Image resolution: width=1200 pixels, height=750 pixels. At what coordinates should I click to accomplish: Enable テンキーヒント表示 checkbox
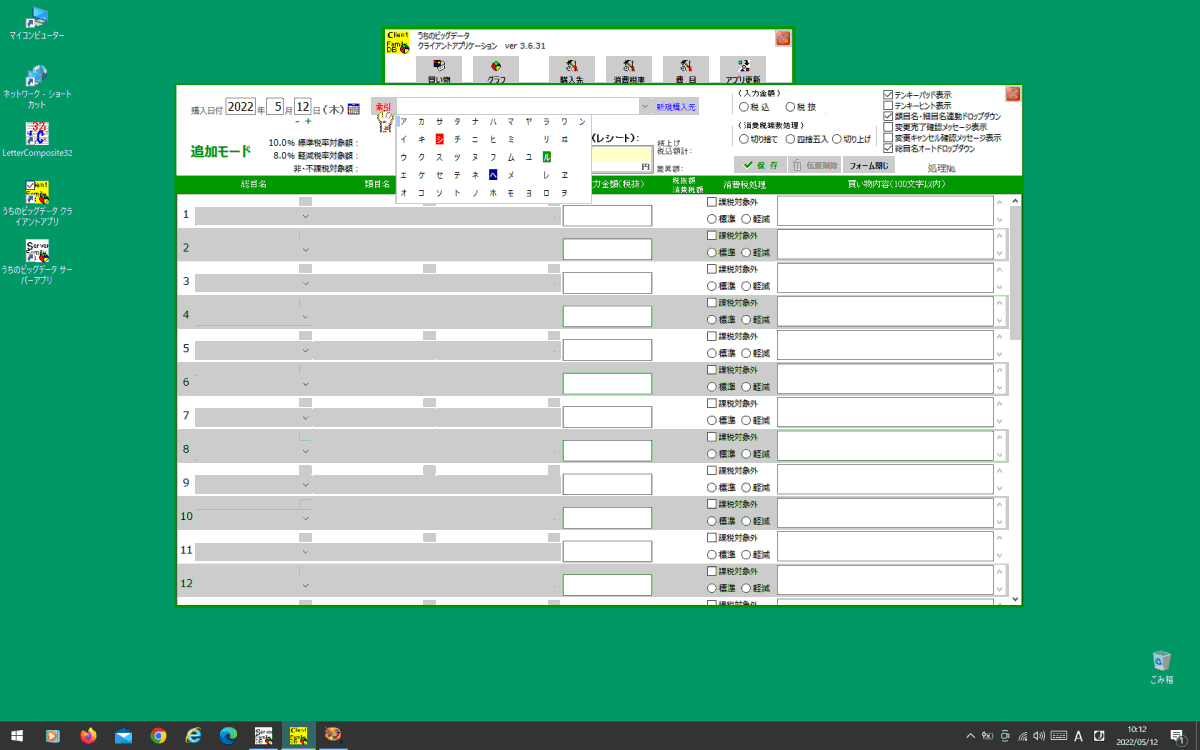click(x=888, y=105)
